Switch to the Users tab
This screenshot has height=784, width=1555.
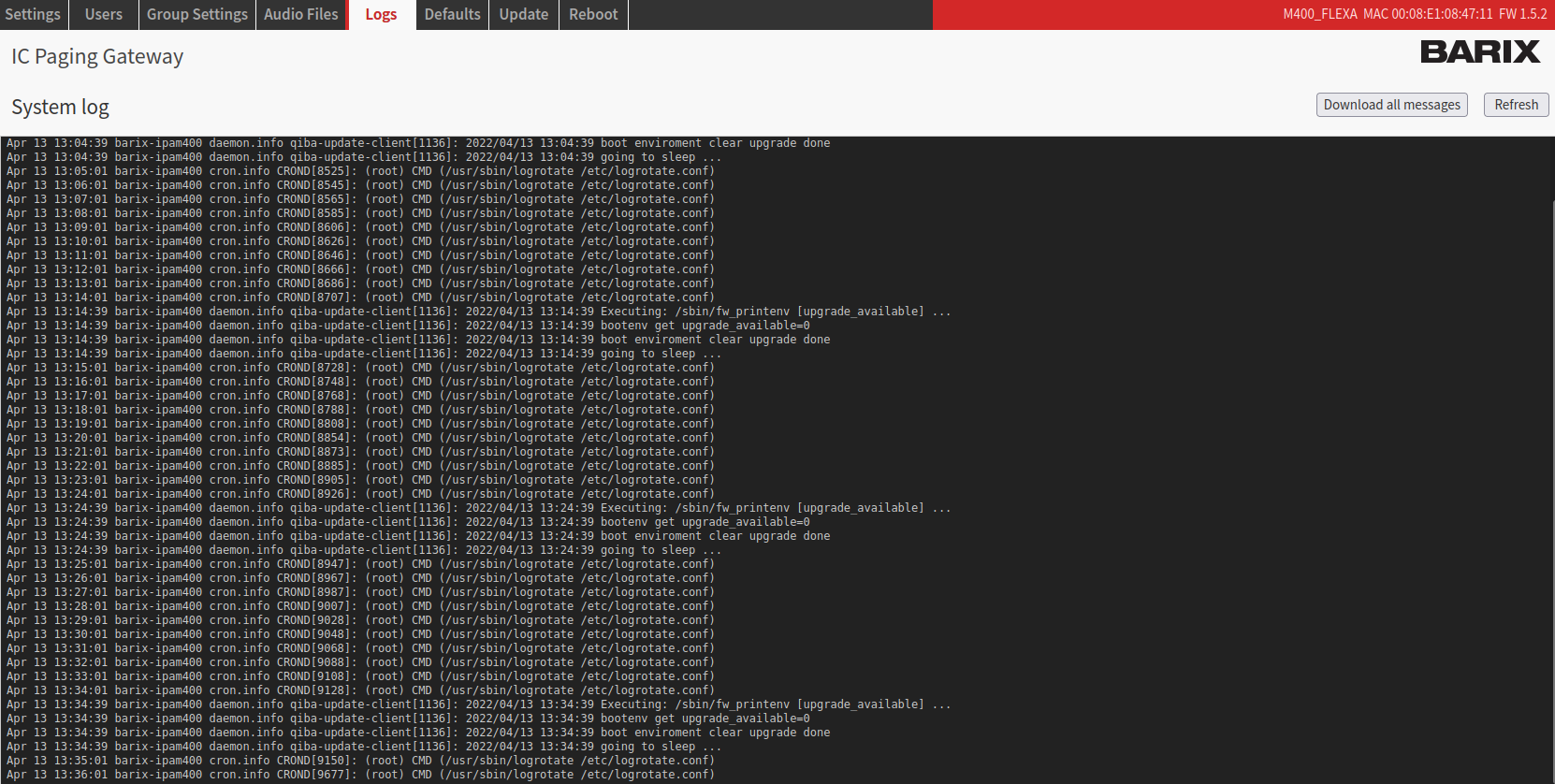pyautogui.click(x=103, y=15)
